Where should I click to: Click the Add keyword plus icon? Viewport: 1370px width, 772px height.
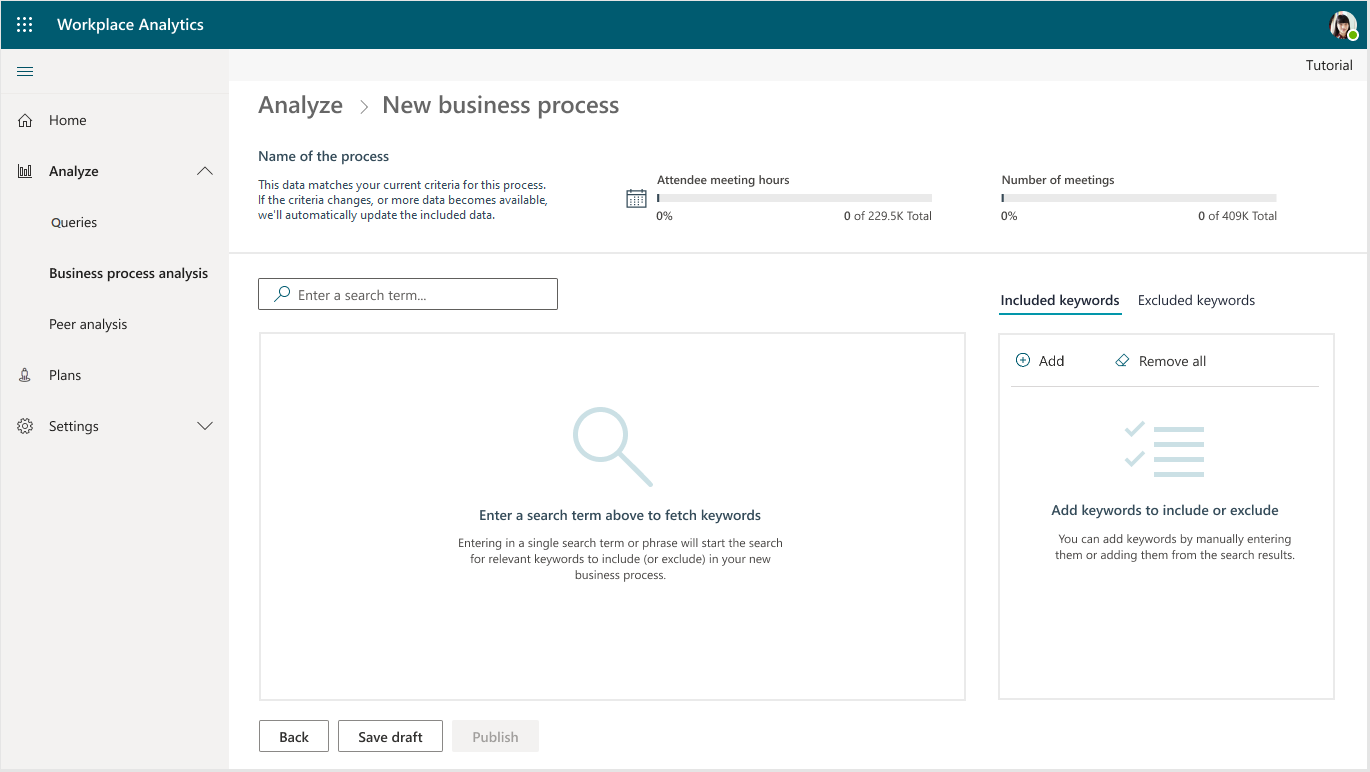click(x=1023, y=360)
